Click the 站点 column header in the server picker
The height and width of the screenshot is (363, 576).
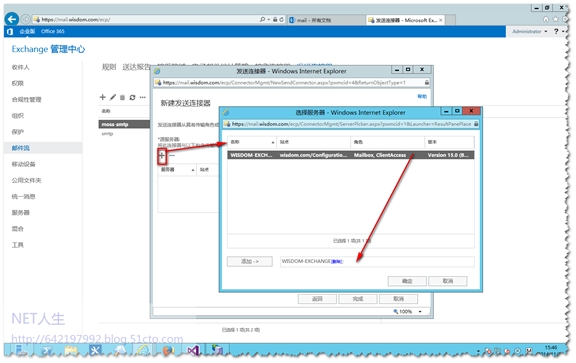314,142
